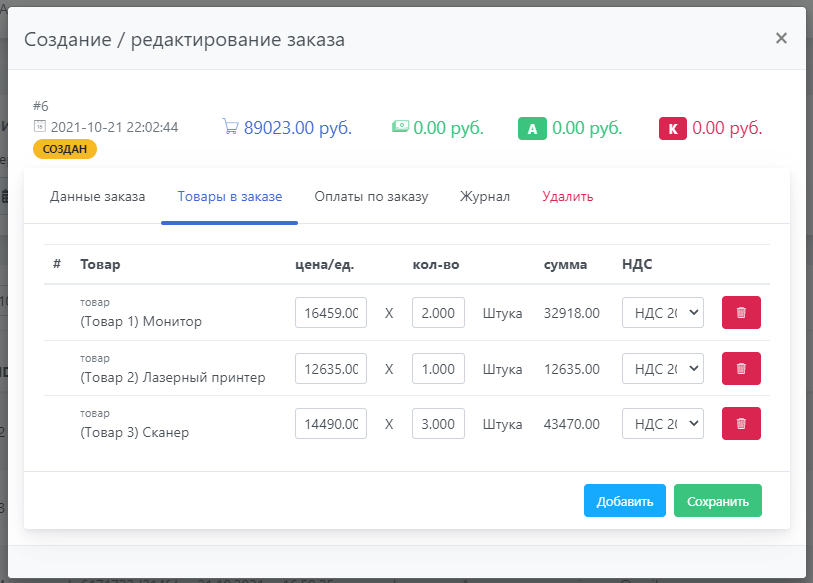
Task: Remove the Сканер item using trash icon
Action: (741, 423)
